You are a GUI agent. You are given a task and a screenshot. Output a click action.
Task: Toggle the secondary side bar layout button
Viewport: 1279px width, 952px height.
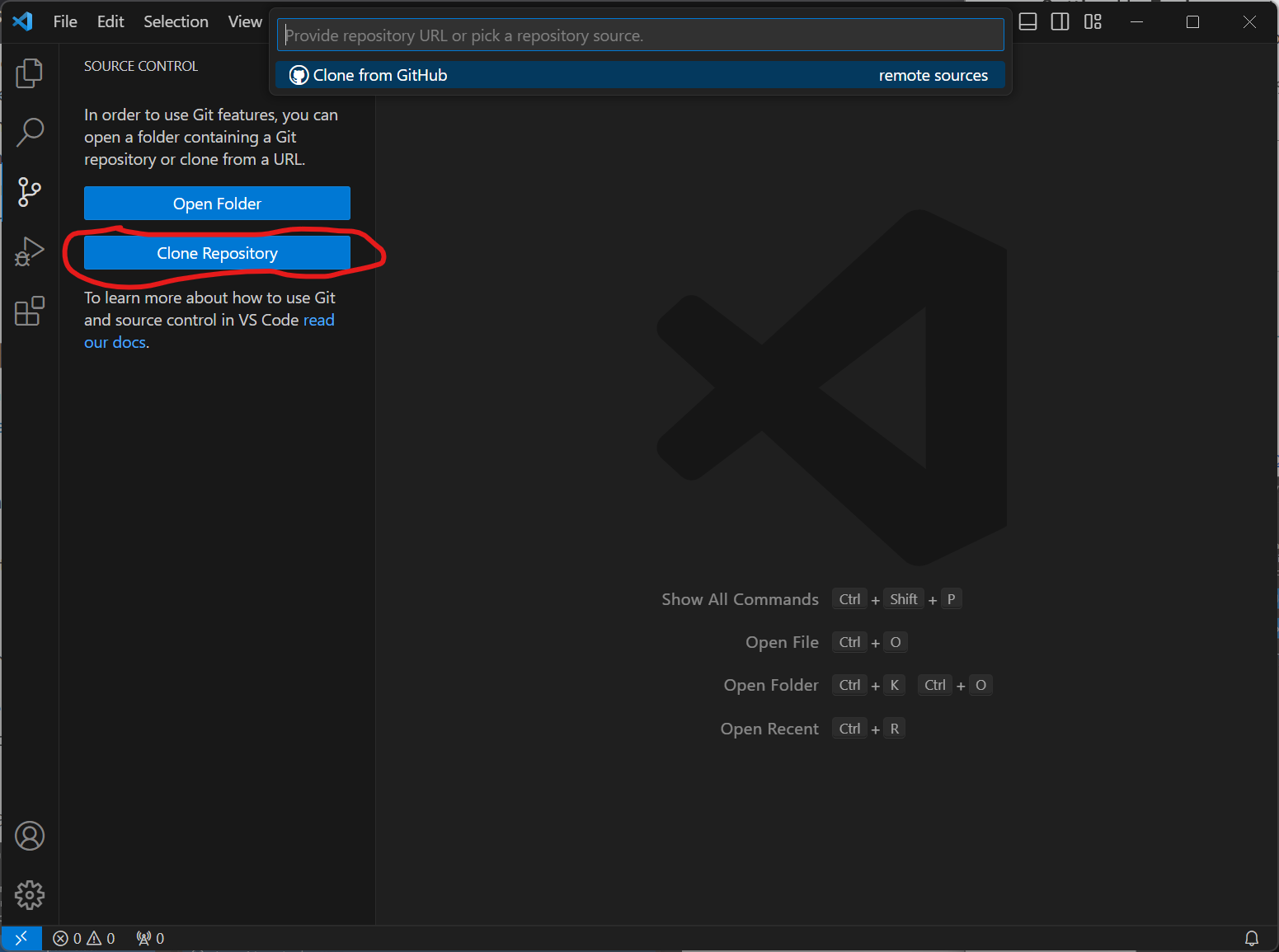(x=1060, y=22)
